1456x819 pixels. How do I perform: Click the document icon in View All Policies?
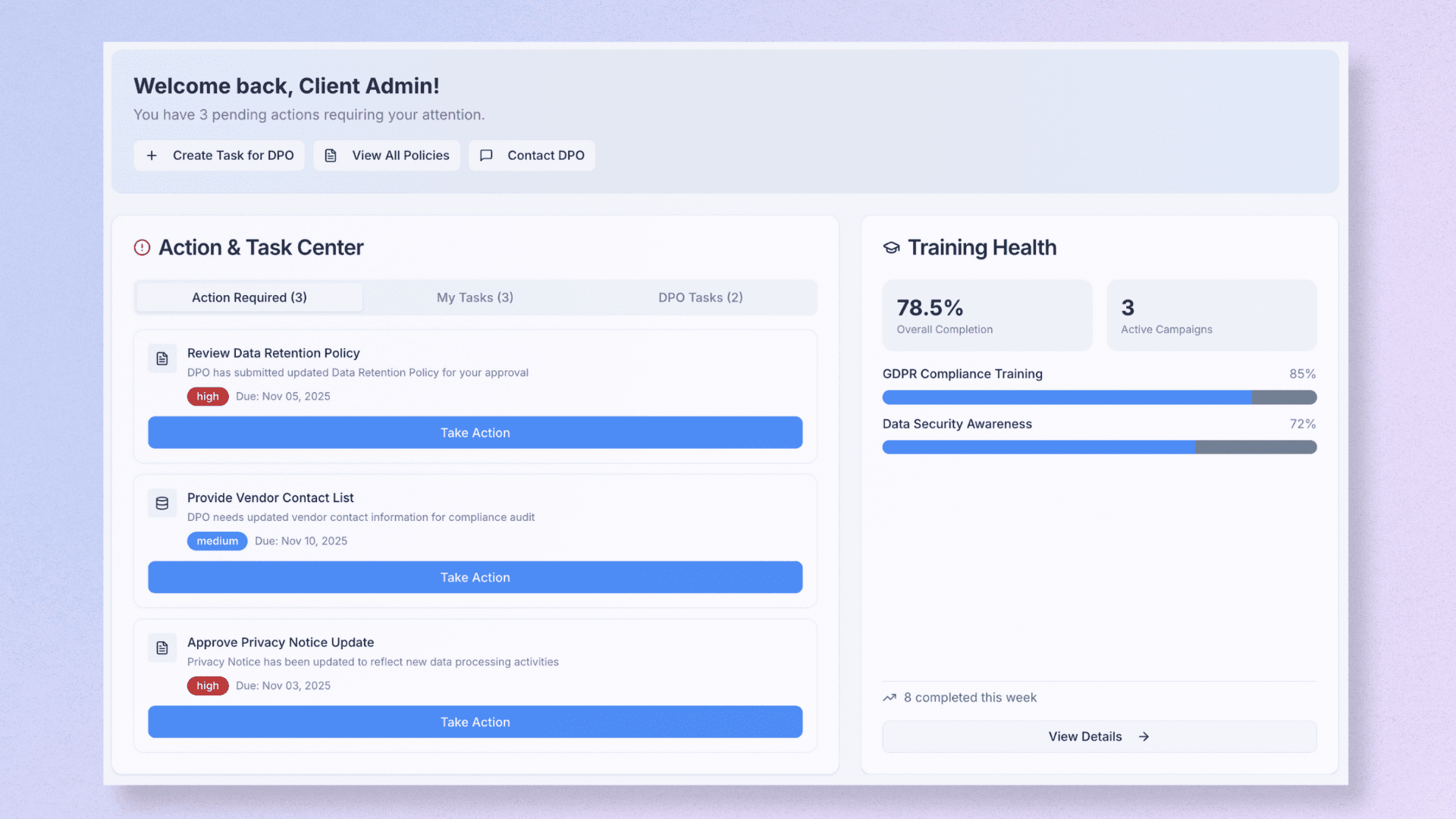pyautogui.click(x=331, y=155)
